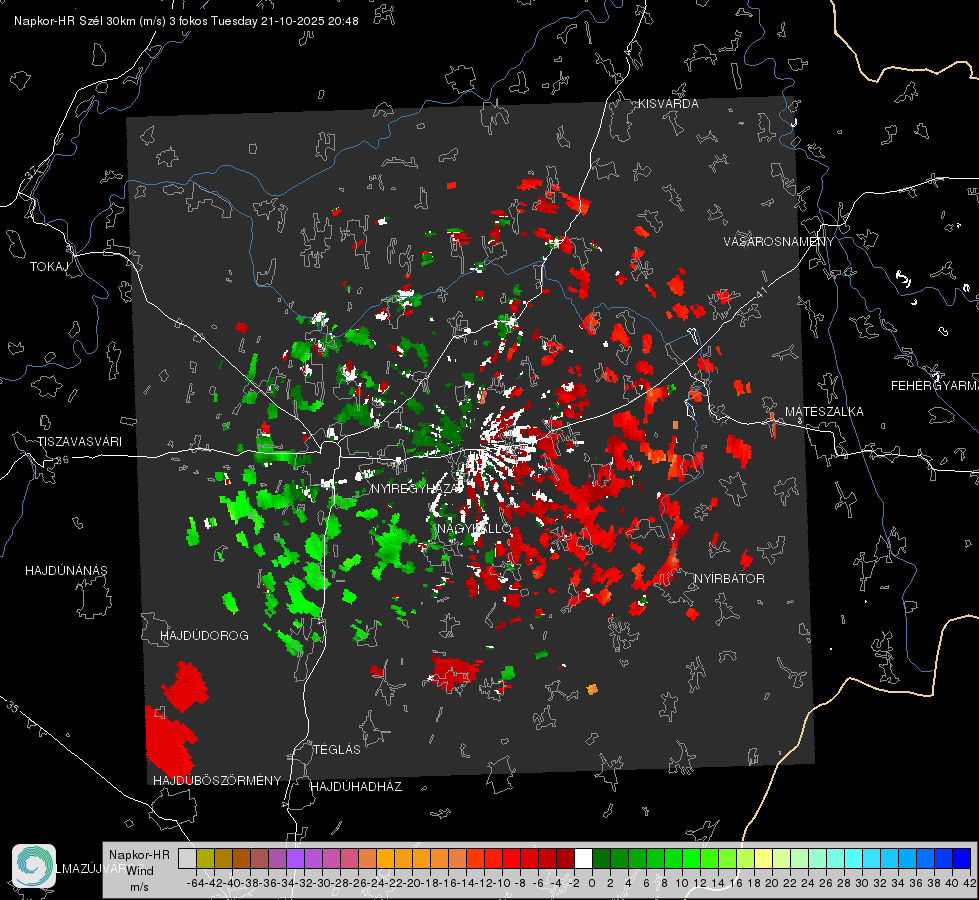Select the HAJDÚHADHÁZ label

pyautogui.click(x=356, y=786)
